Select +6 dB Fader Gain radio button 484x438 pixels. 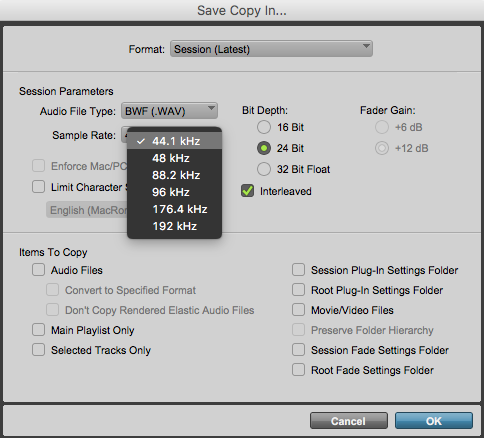tap(382, 127)
